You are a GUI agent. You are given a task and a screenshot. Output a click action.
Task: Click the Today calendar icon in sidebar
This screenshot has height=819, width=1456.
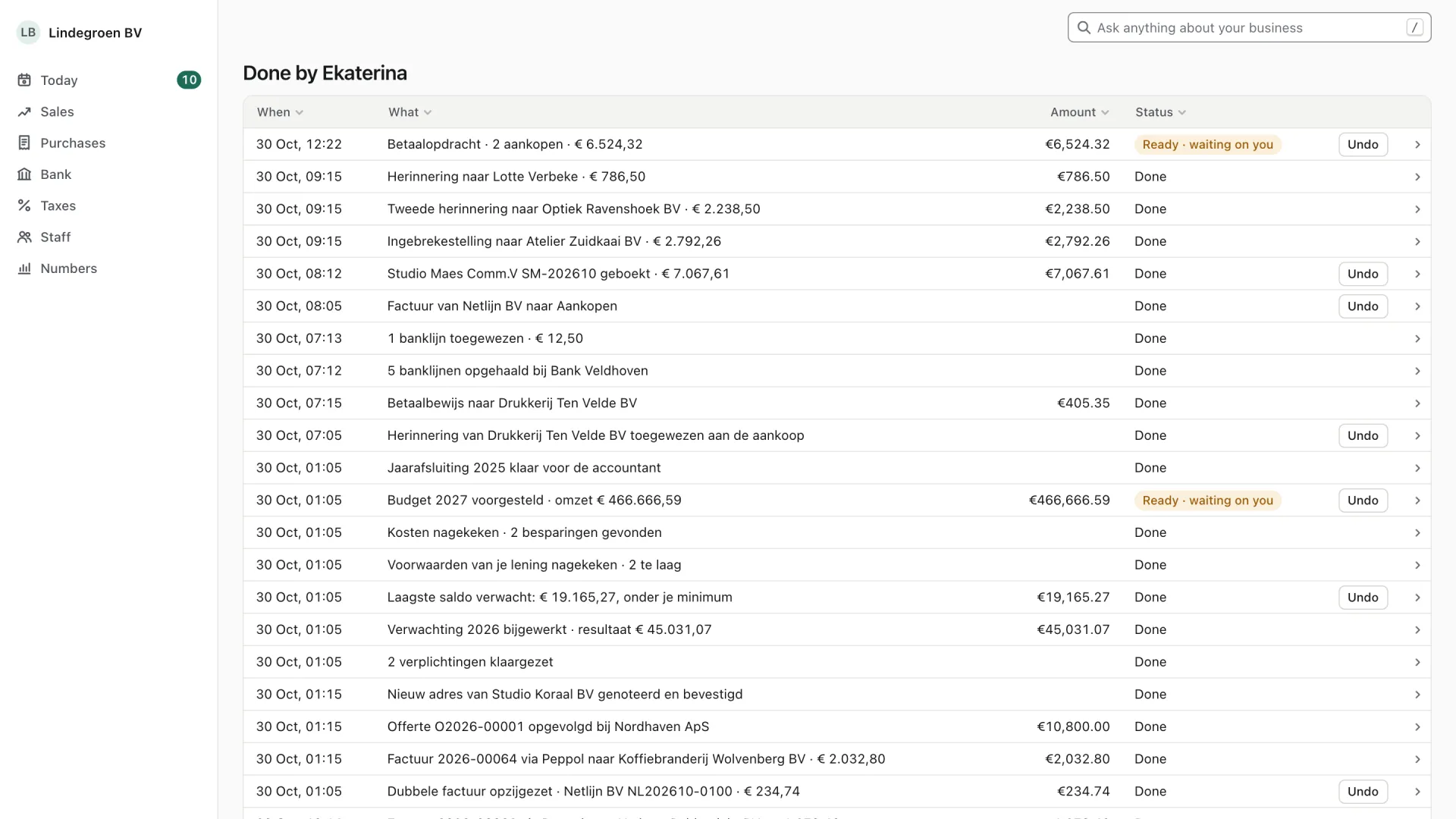[x=24, y=80]
